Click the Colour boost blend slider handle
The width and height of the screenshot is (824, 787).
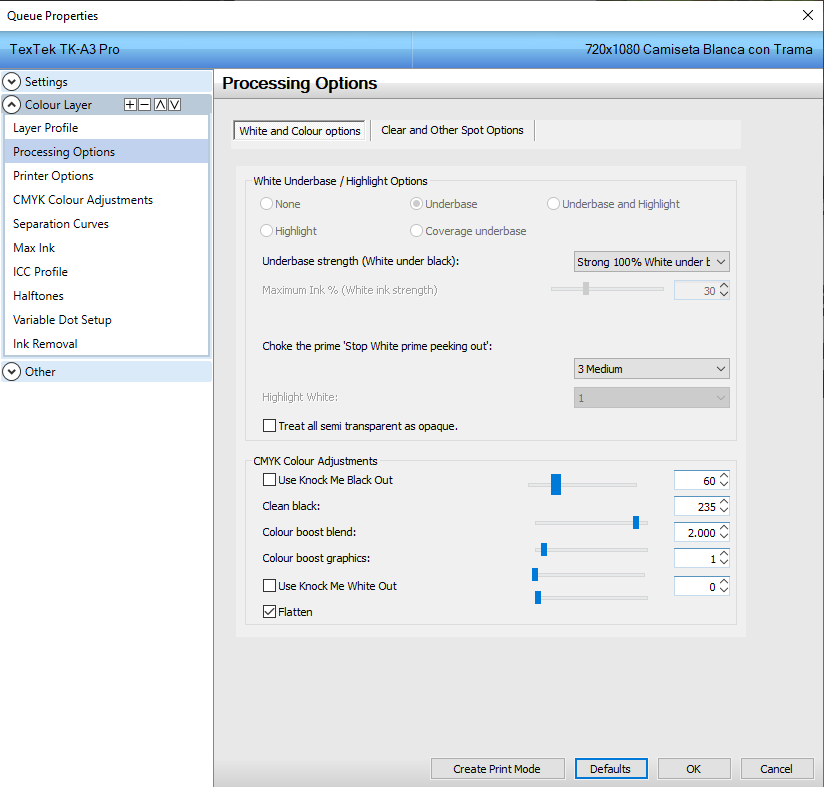[x=544, y=550]
